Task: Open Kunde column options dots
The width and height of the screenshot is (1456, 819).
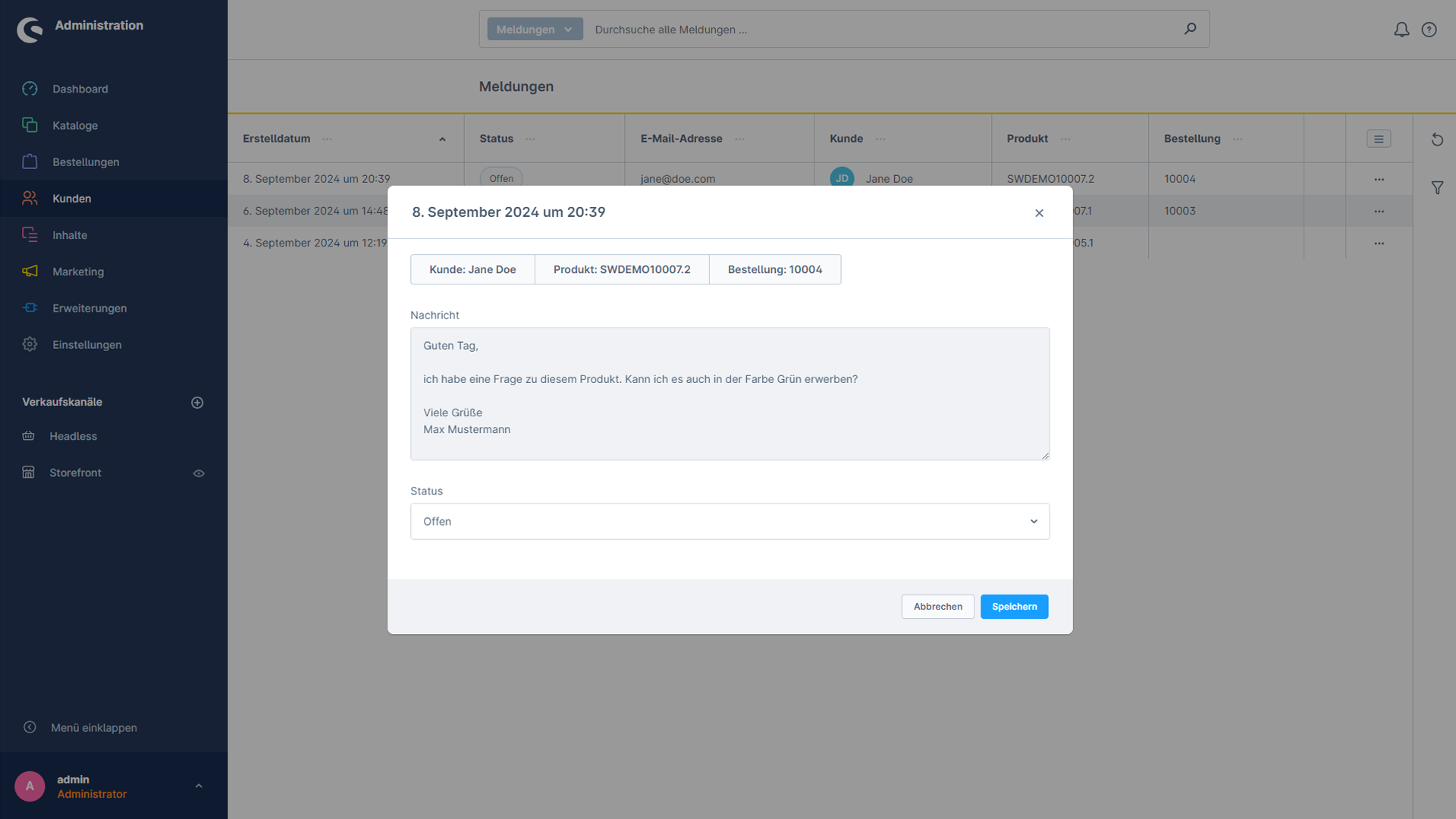Action: click(880, 139)
